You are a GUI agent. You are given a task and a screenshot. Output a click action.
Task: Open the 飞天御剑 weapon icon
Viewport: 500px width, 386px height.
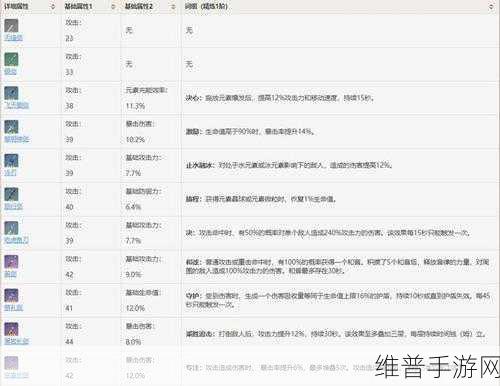click(x=11, y=93)
